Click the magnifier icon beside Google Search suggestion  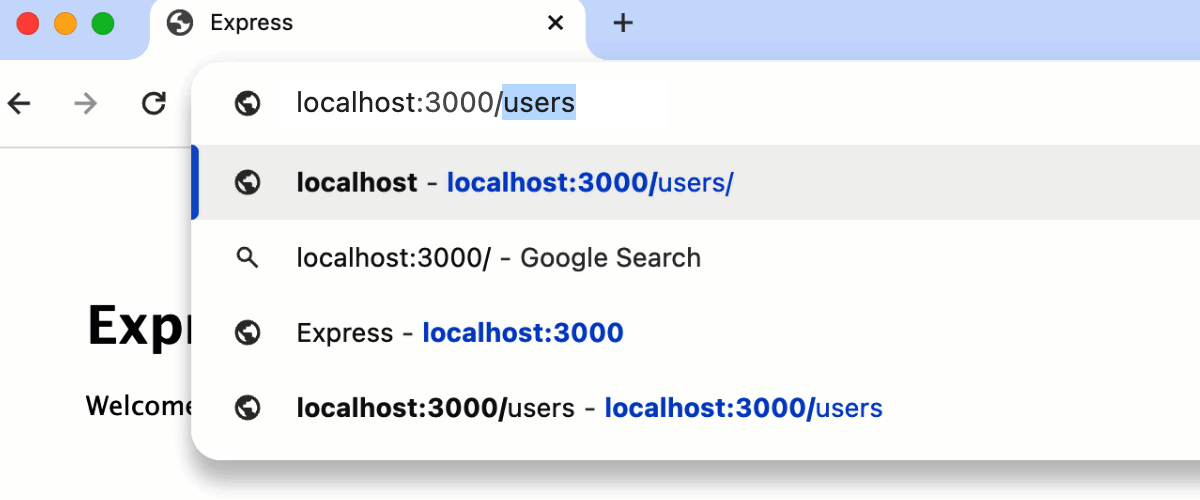247,258
